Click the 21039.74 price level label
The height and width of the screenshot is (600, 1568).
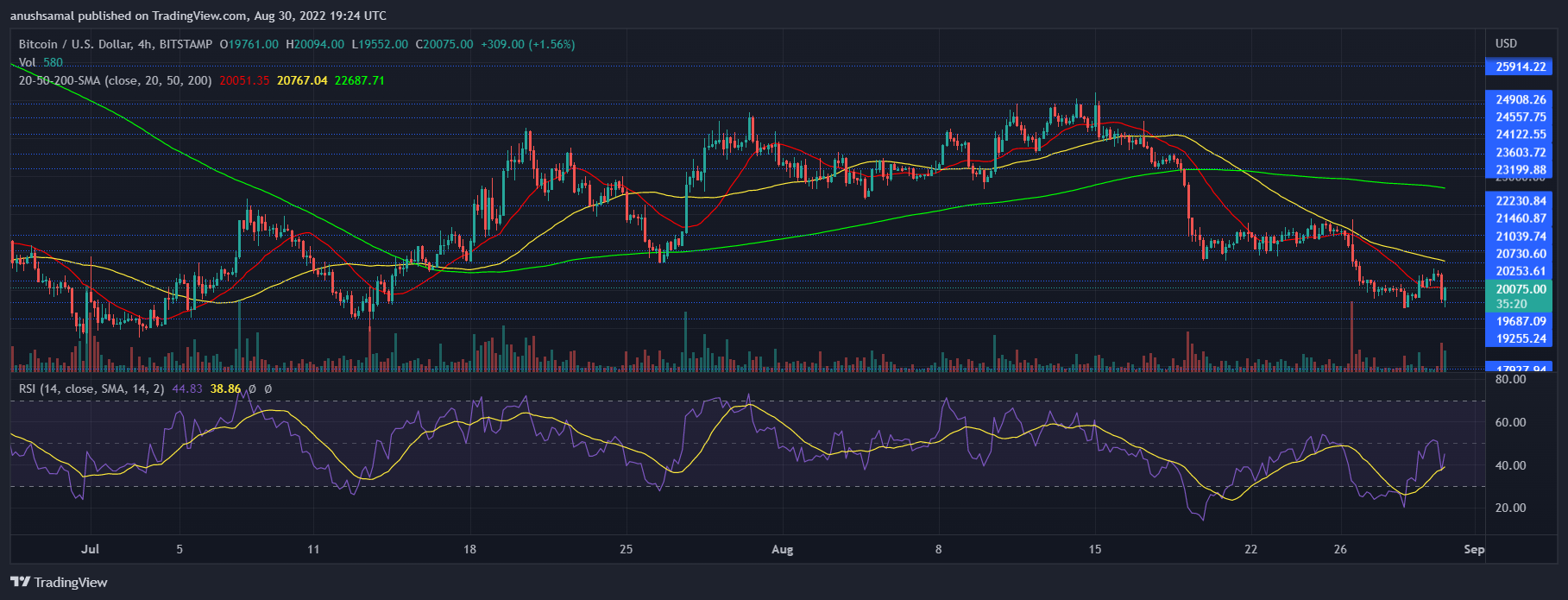pyautogui.click(x=1521, y=236)
